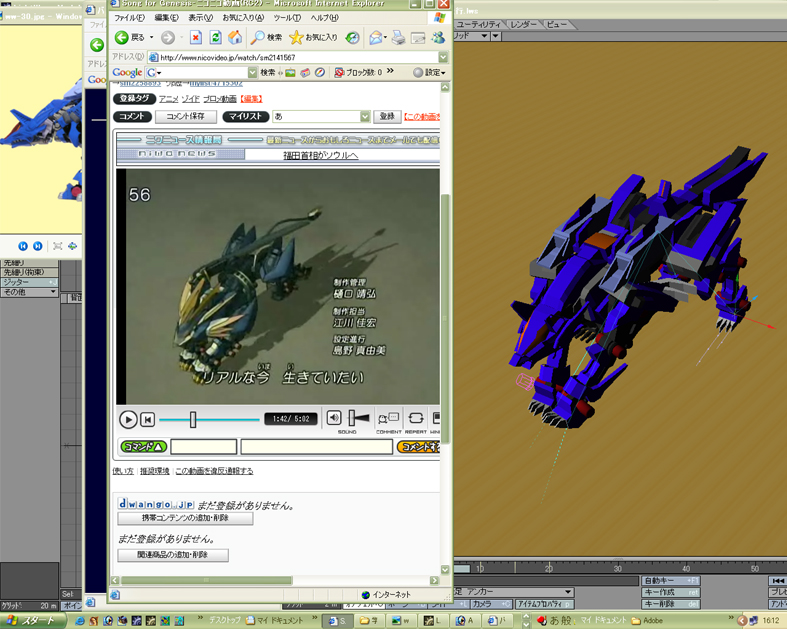Toggle COMMENT display icon in player

pyautogui.click(x=388, y=418)
